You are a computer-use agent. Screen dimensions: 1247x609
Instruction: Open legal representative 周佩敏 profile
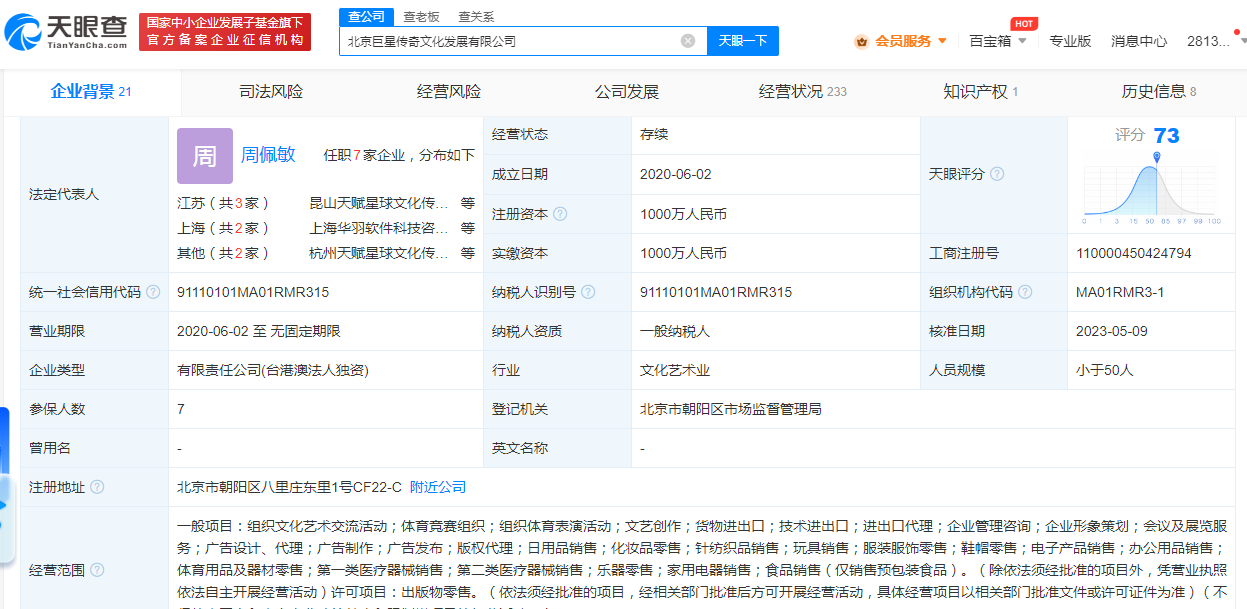(268, 154)
